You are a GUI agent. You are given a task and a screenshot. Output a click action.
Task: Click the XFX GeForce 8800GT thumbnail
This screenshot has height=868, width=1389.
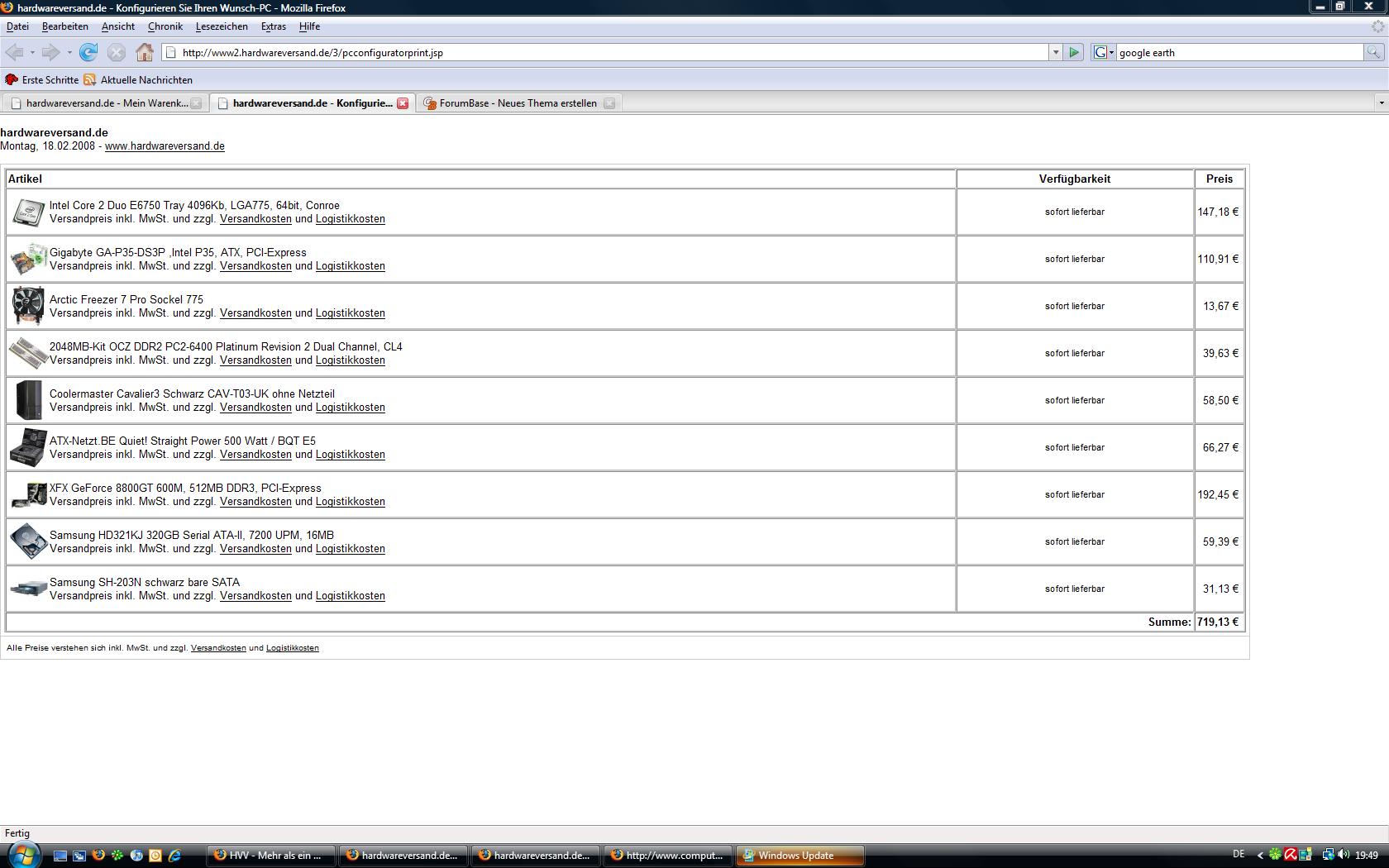[28, 495]
